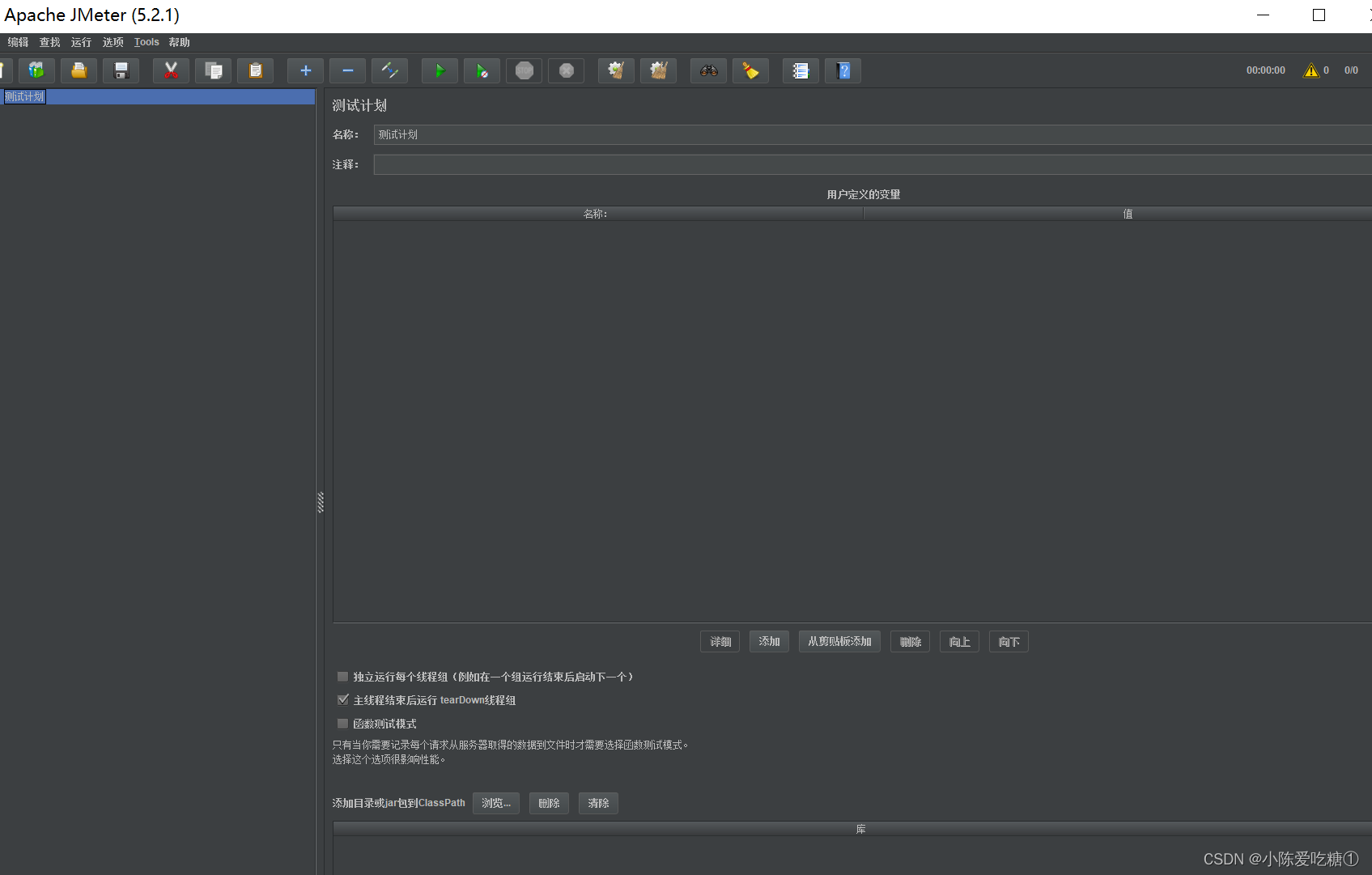
Task: Uncheck 主线程结束后运行 tearDown线程组
Action: tap(343, 700)
